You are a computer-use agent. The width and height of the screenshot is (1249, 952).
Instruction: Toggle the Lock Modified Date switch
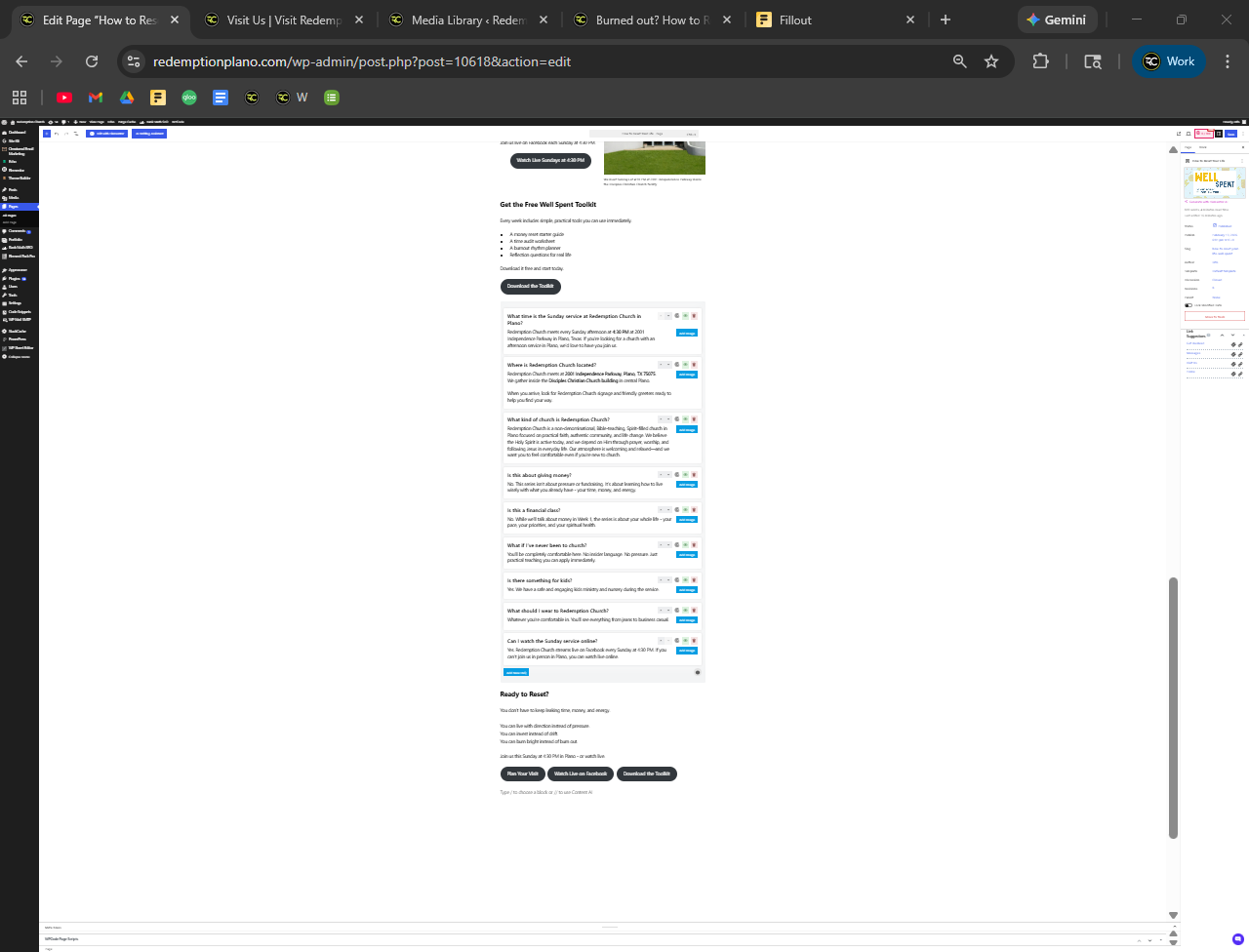tap(1189, 305)
